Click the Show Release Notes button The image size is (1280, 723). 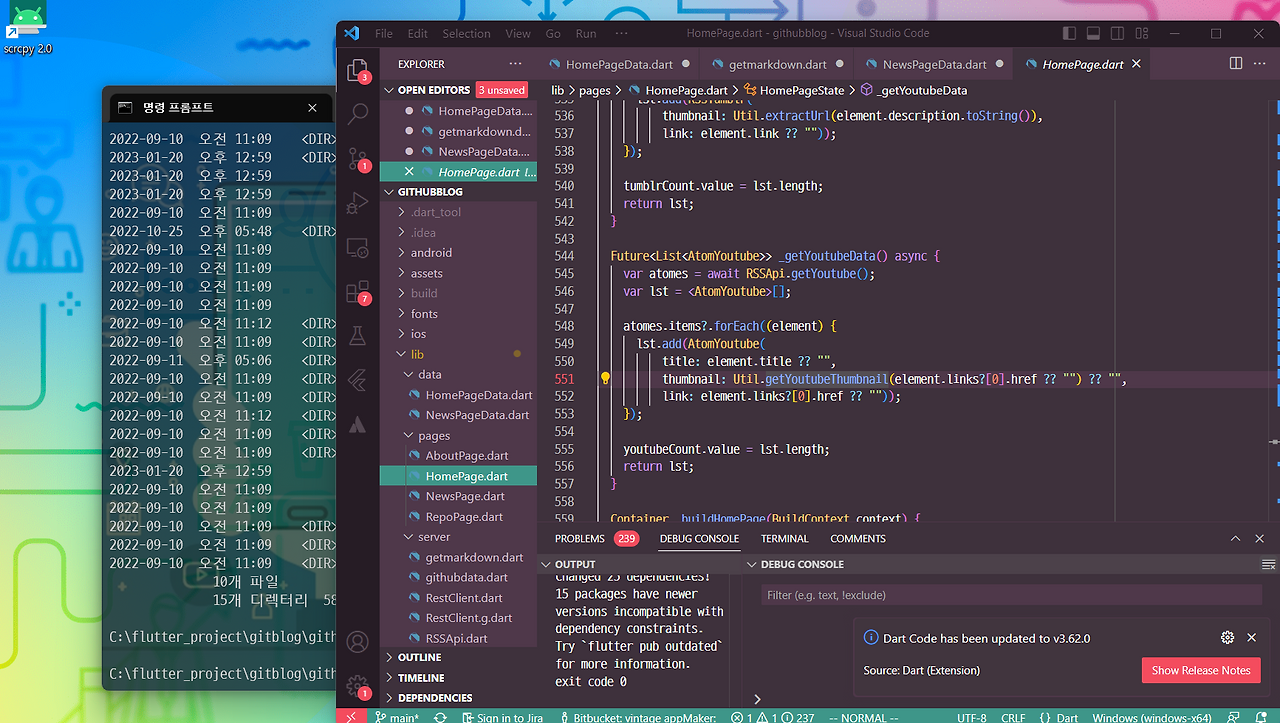click(x=1201, y=670)
